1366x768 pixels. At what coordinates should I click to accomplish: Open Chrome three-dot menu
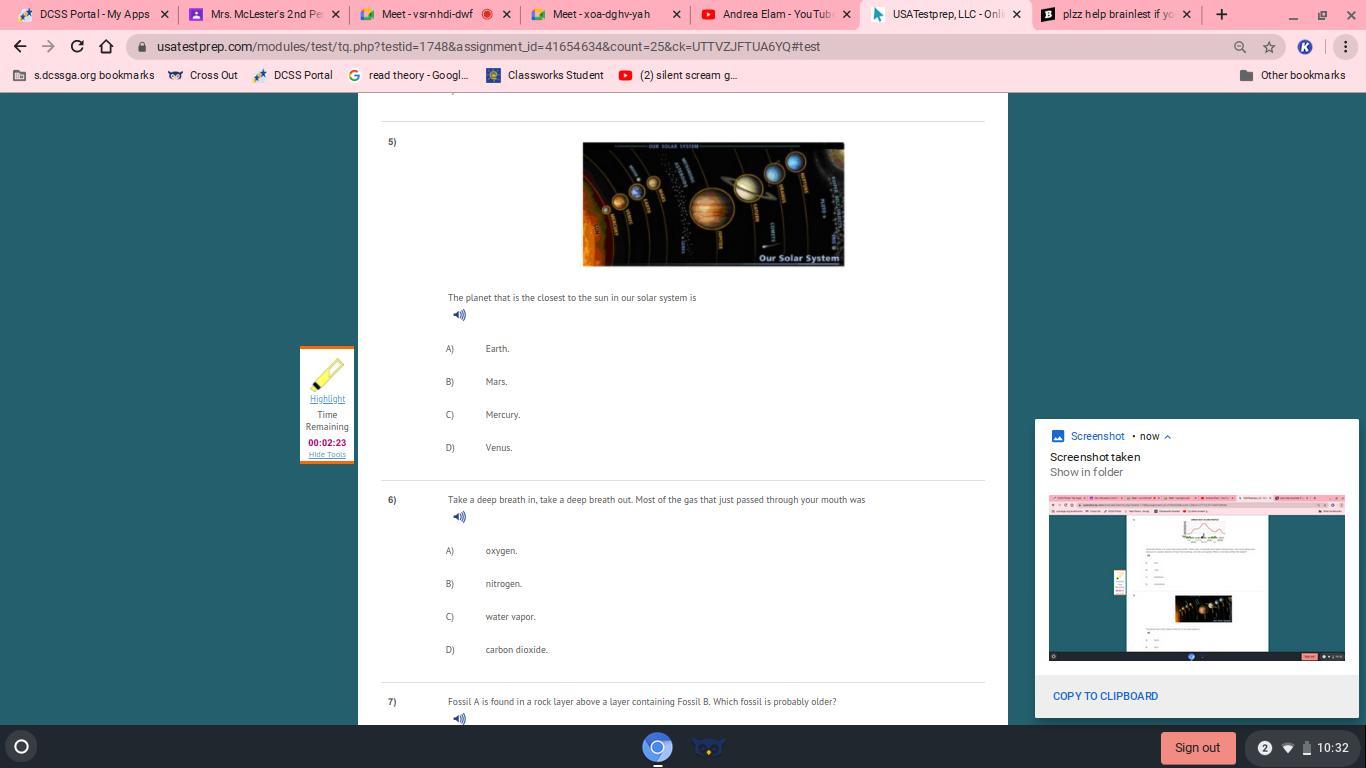pyautogui.click(x=1345, y=47)
